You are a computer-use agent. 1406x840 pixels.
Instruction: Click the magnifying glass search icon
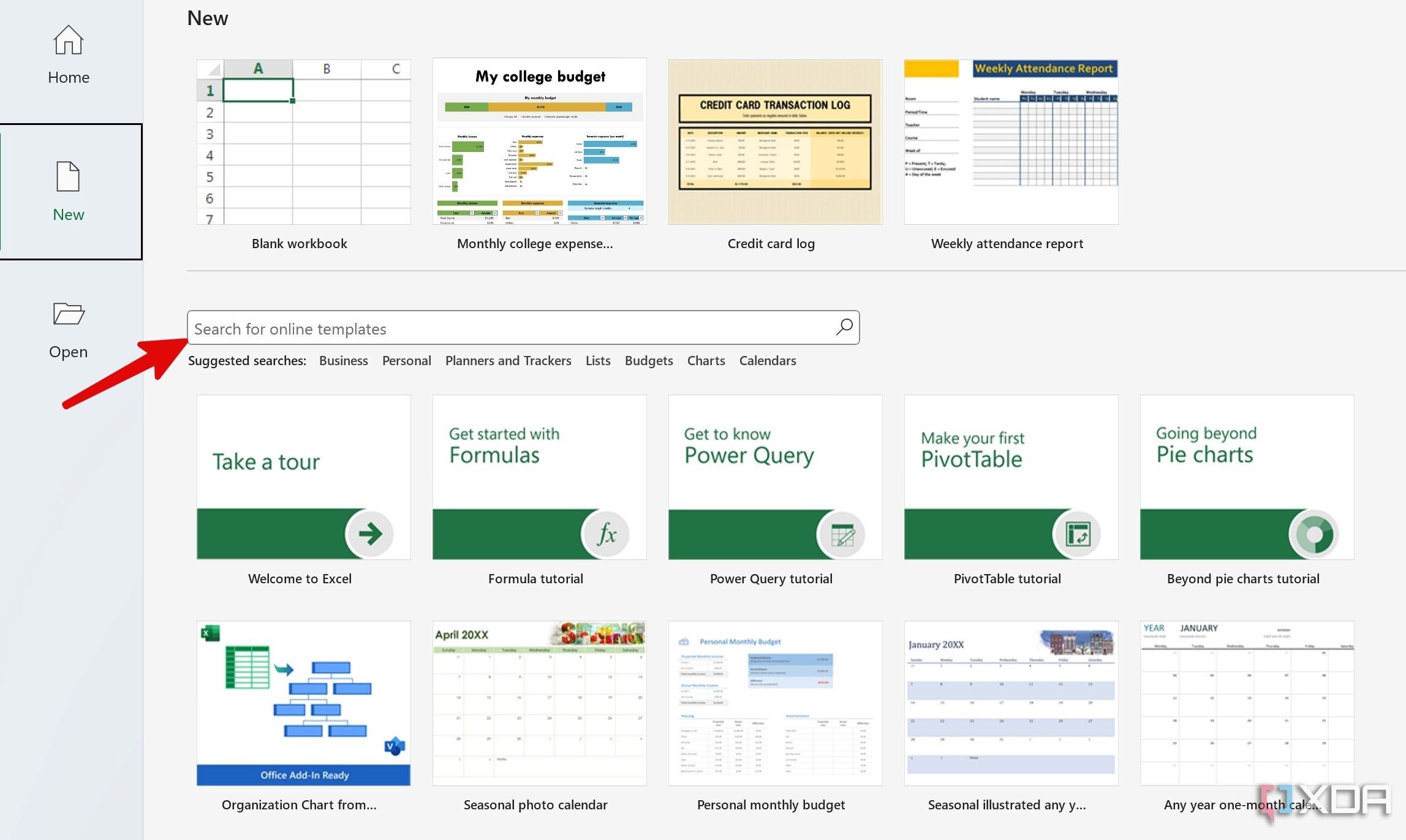click(x=844, y=328)
